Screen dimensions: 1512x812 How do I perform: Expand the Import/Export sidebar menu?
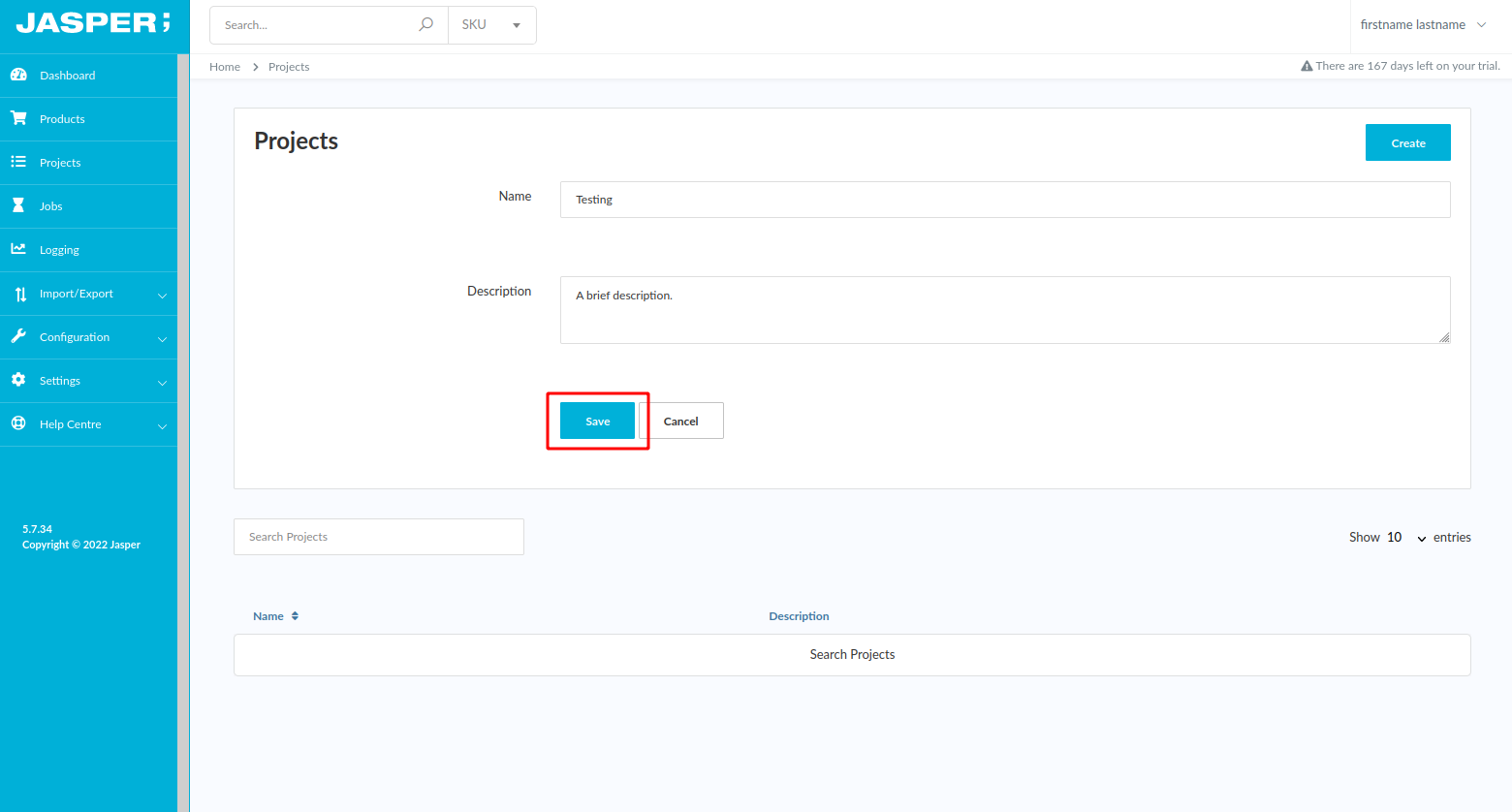click(x=88, y=294)
